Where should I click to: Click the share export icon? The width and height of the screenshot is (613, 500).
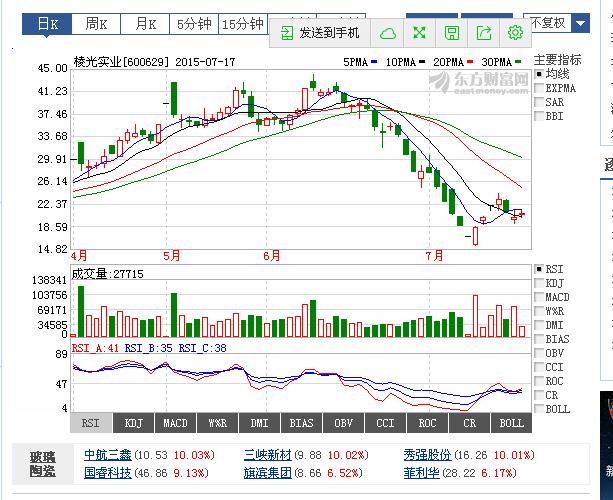tap(484, 33)
